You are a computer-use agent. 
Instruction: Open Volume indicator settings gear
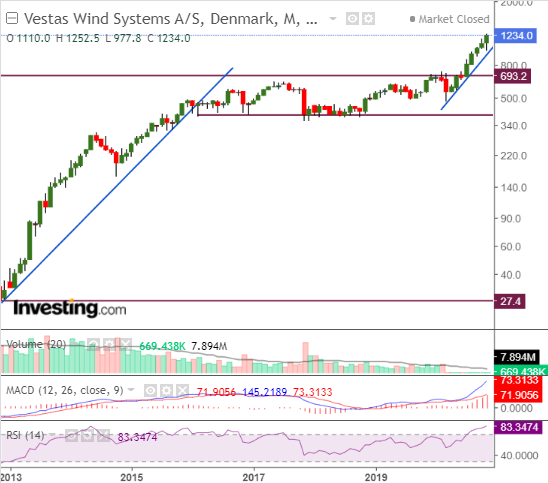click(109, 344)
